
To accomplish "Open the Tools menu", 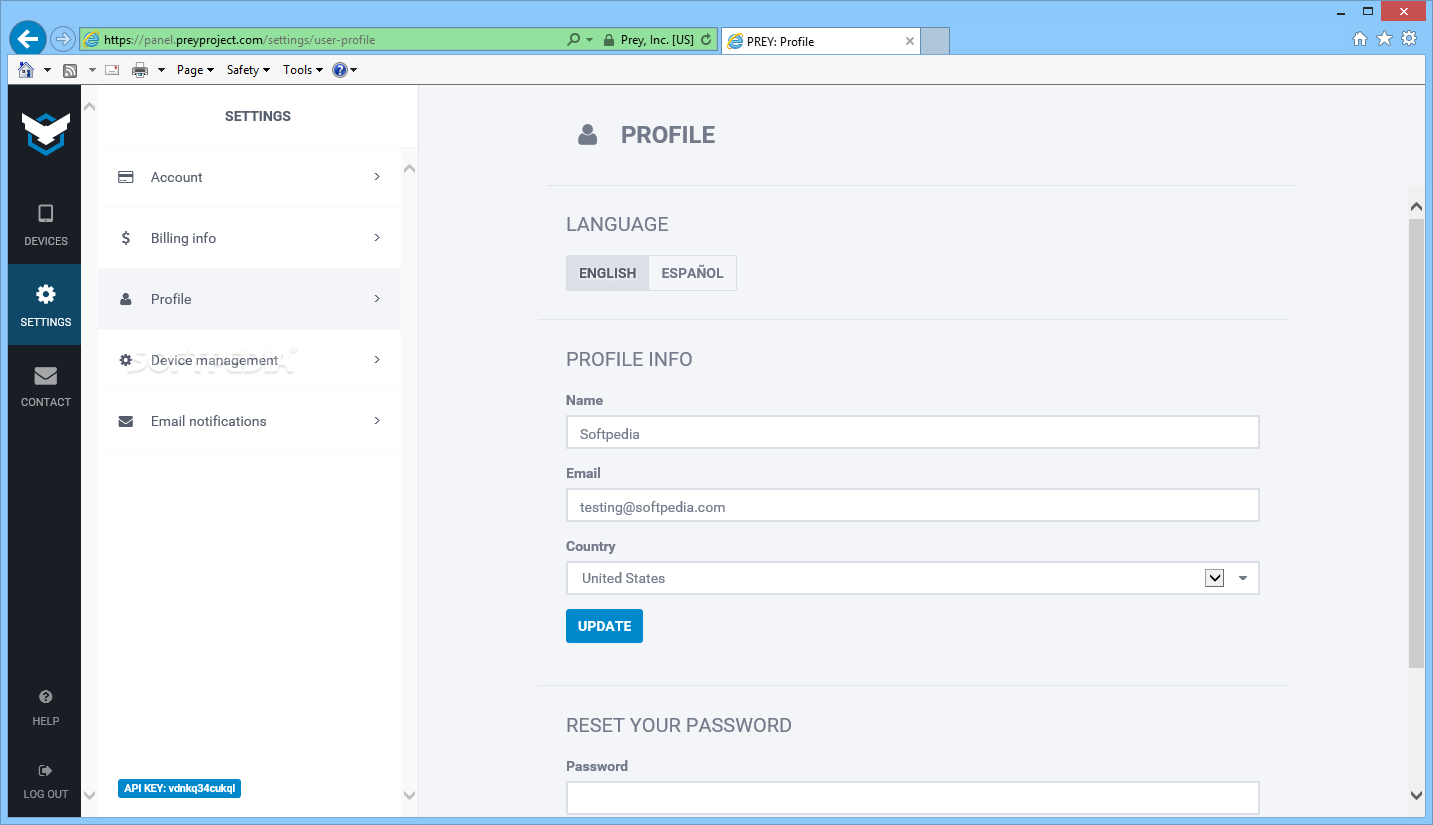I will click(303, 70).
